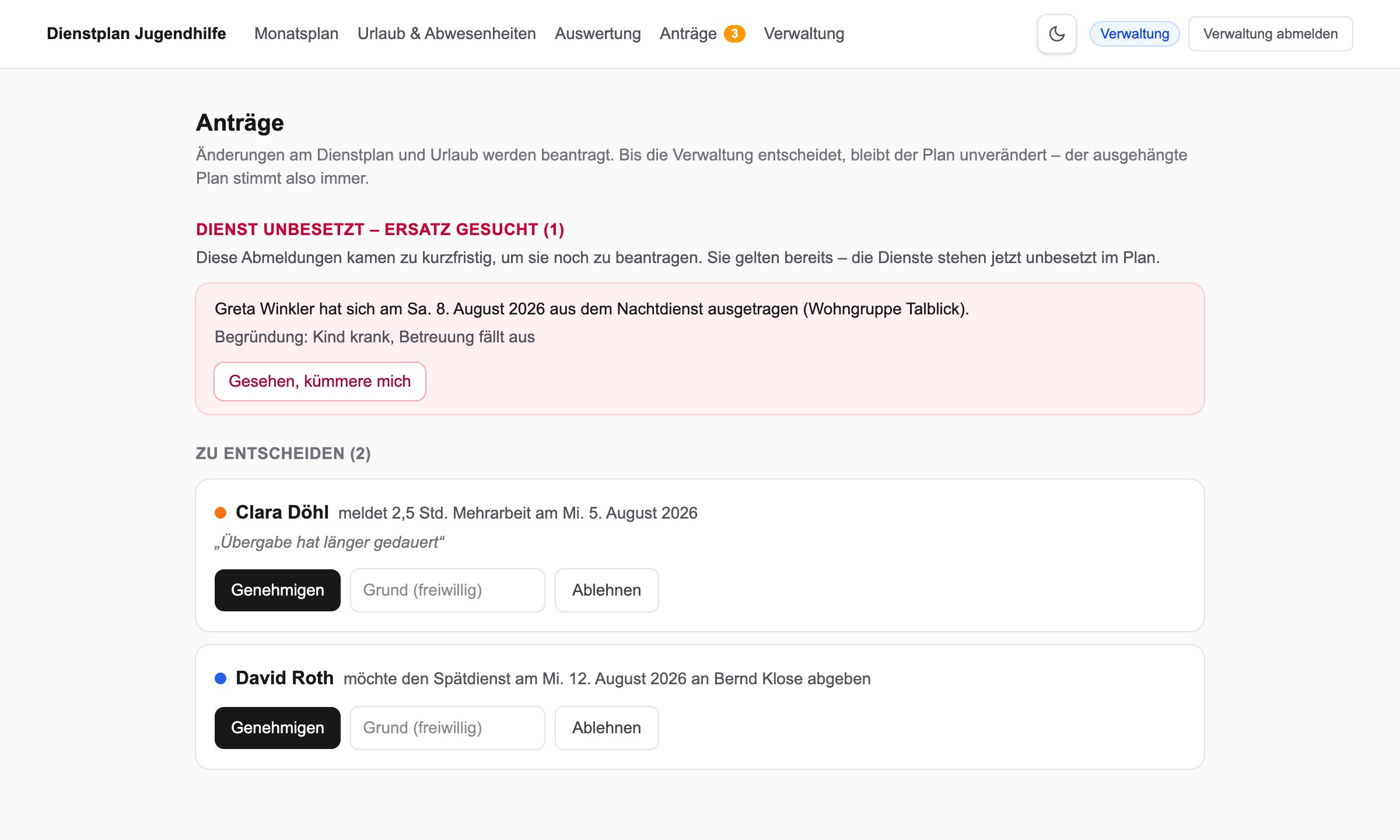Reject Clara Döhl's request with Ablehnen

coord(607,590)
